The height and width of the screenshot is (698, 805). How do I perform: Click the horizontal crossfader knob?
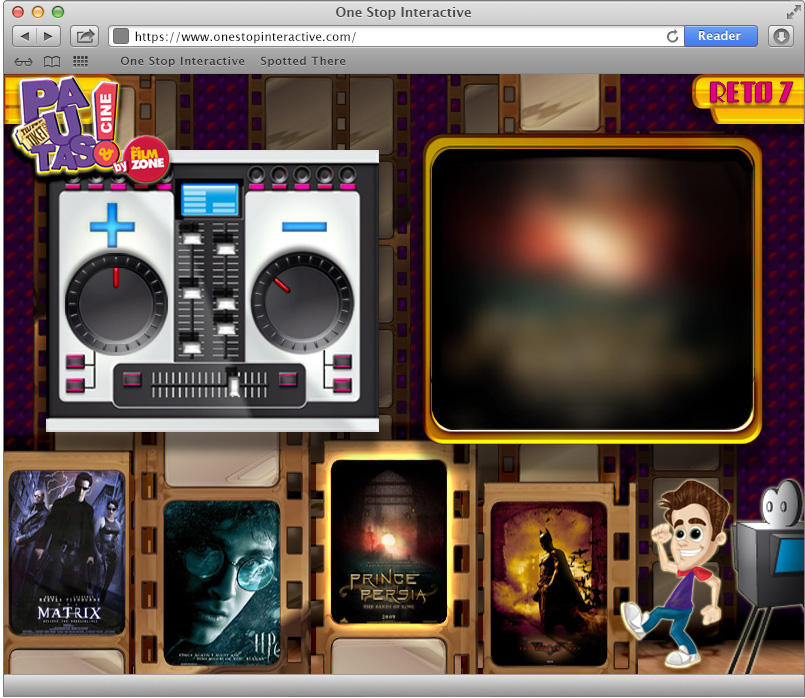pyautogui.click(x=234, y=384)
